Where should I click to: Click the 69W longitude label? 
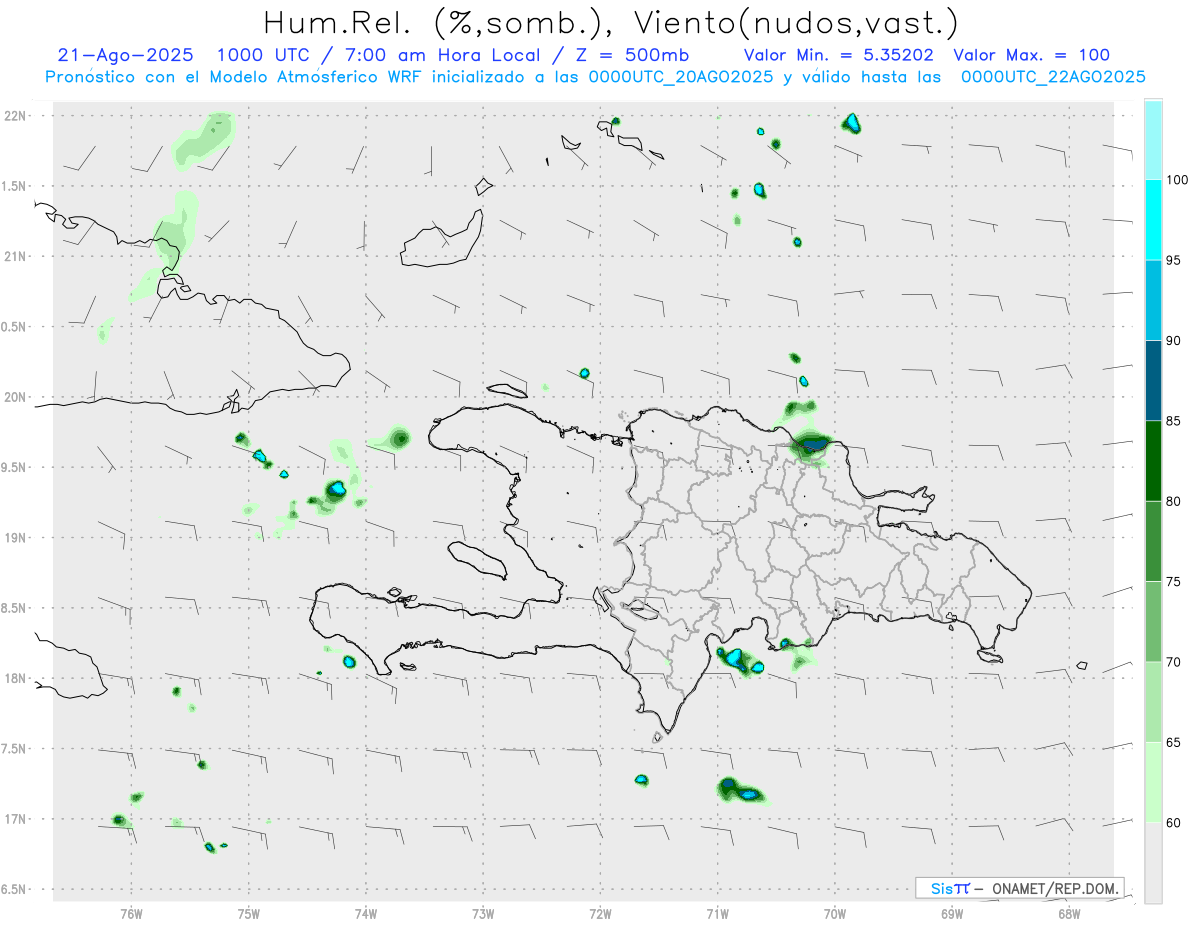[952, 913]
